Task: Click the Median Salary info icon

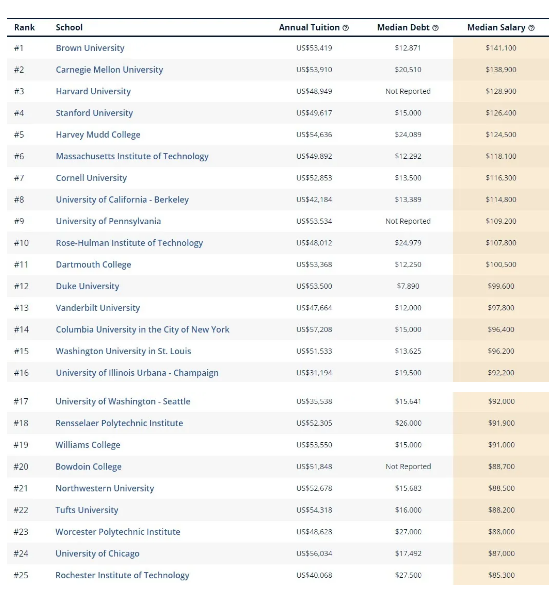Action: [531, 28]
